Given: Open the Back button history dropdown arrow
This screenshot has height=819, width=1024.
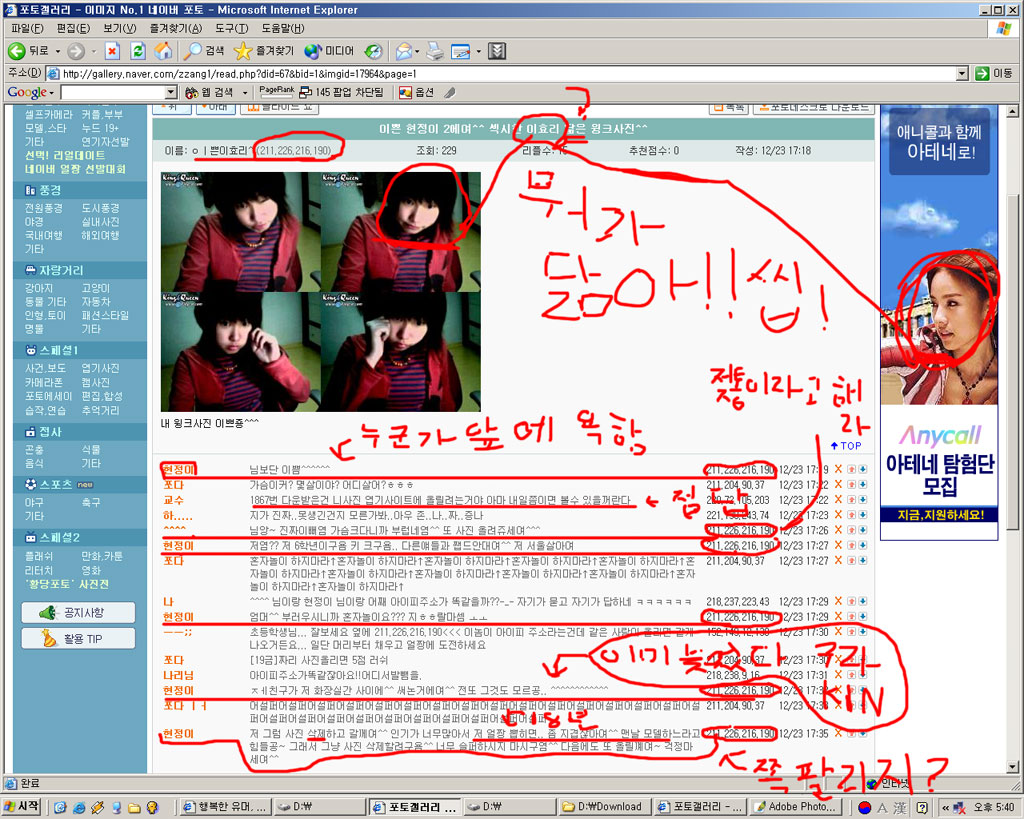Looking at the screenshot, I should [57, 51].
